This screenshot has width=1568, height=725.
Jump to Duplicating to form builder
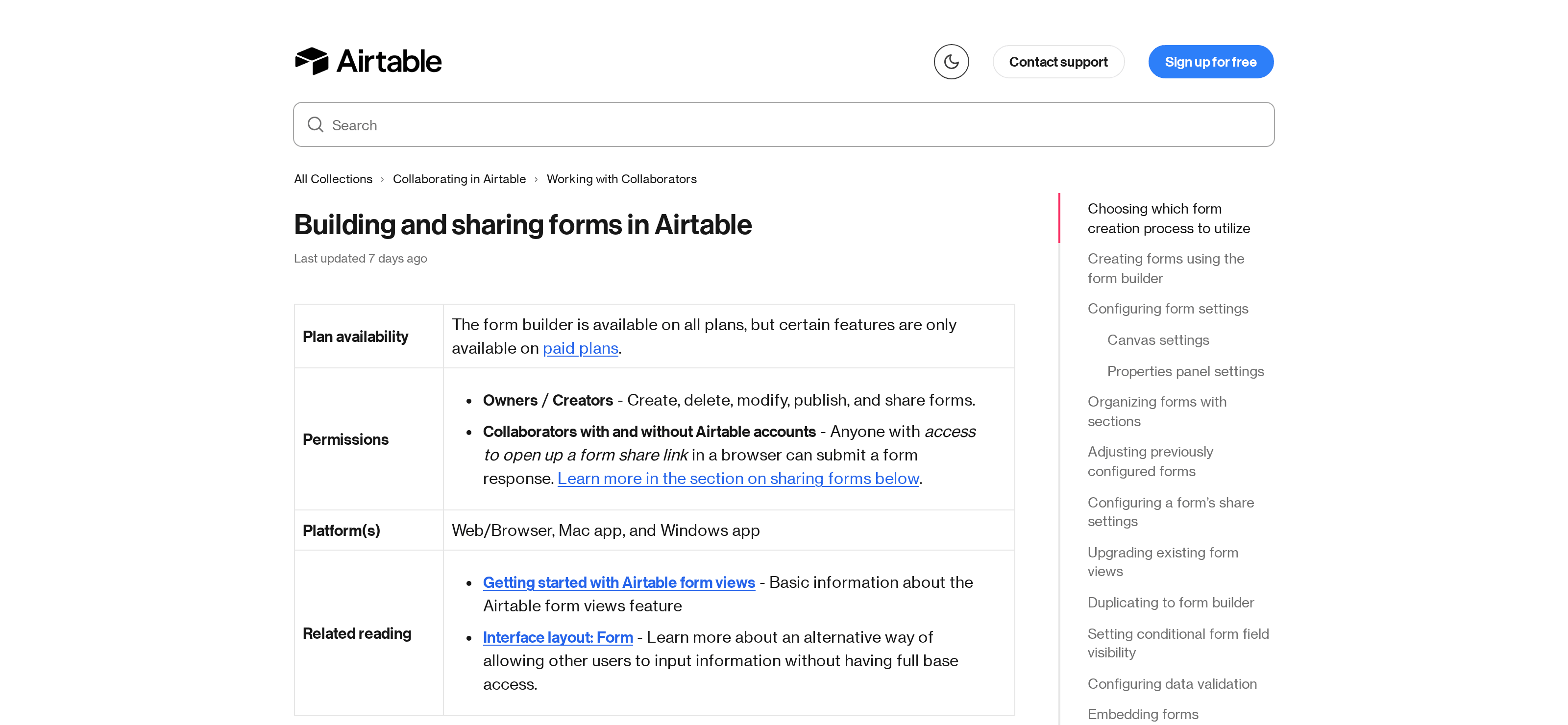click(x=1171, y=603)
